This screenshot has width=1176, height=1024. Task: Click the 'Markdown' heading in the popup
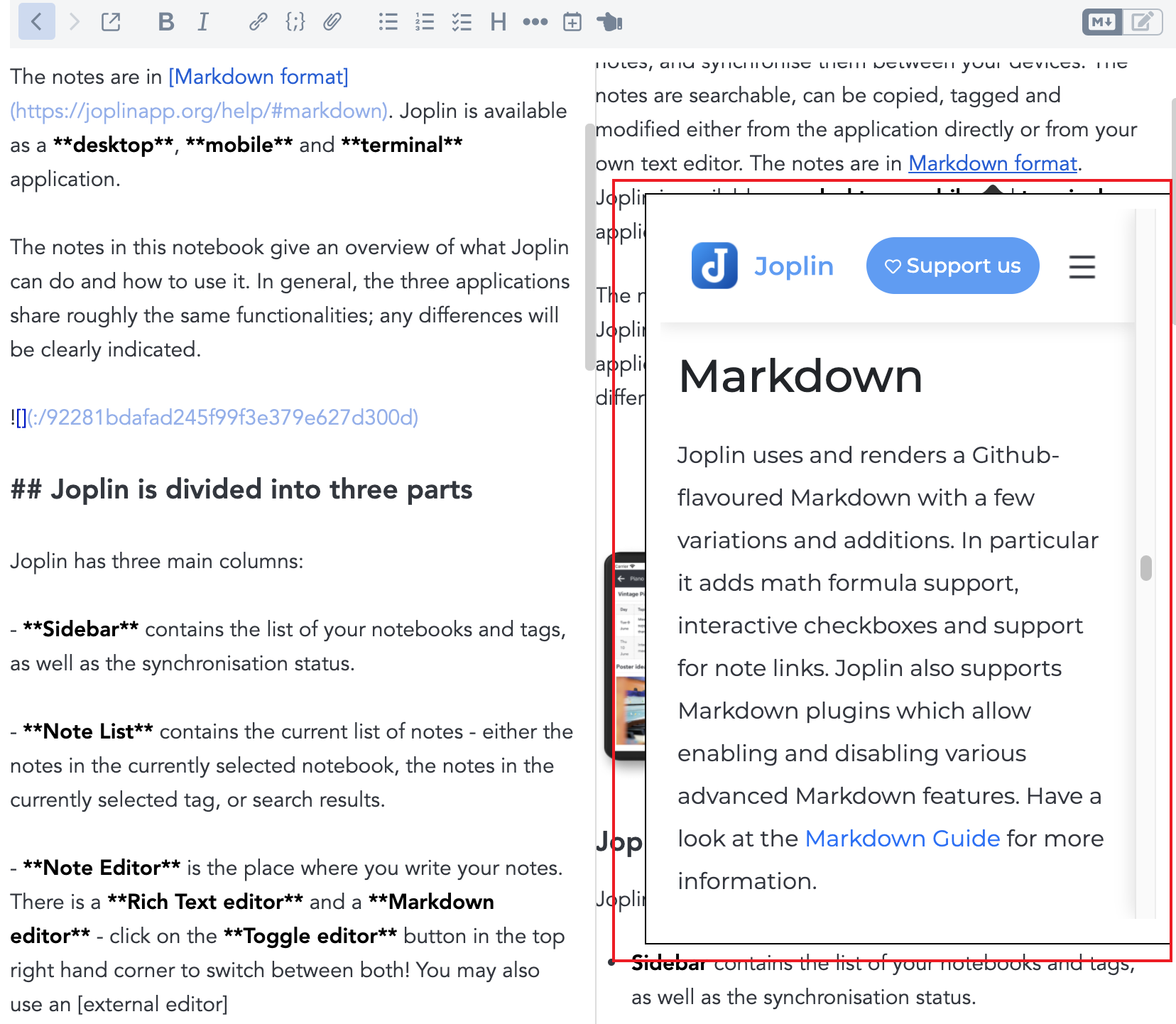pyautogui.click(x=800, y=376)
